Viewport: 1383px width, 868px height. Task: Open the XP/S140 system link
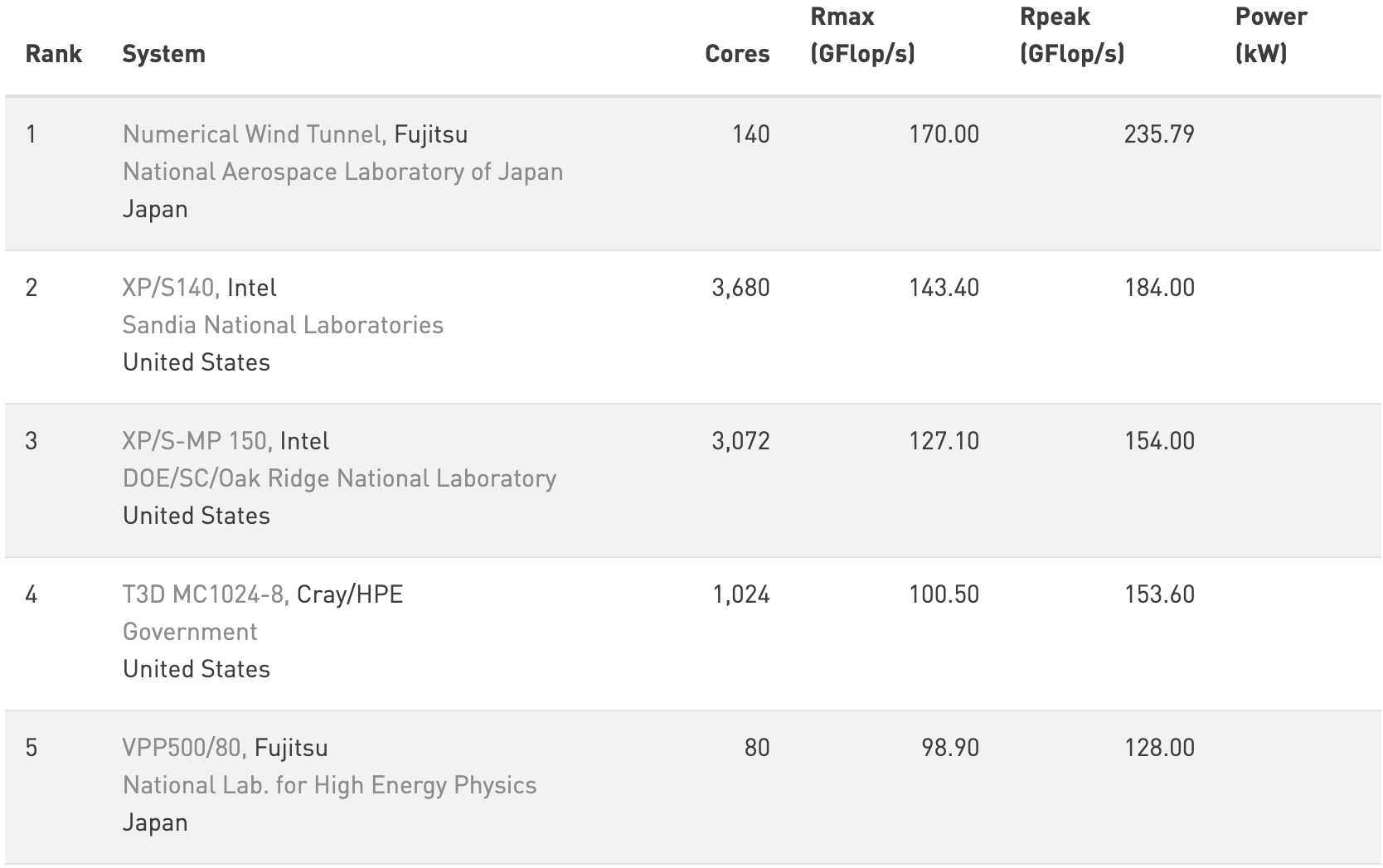pyautogui.click(x=169, y=288)
